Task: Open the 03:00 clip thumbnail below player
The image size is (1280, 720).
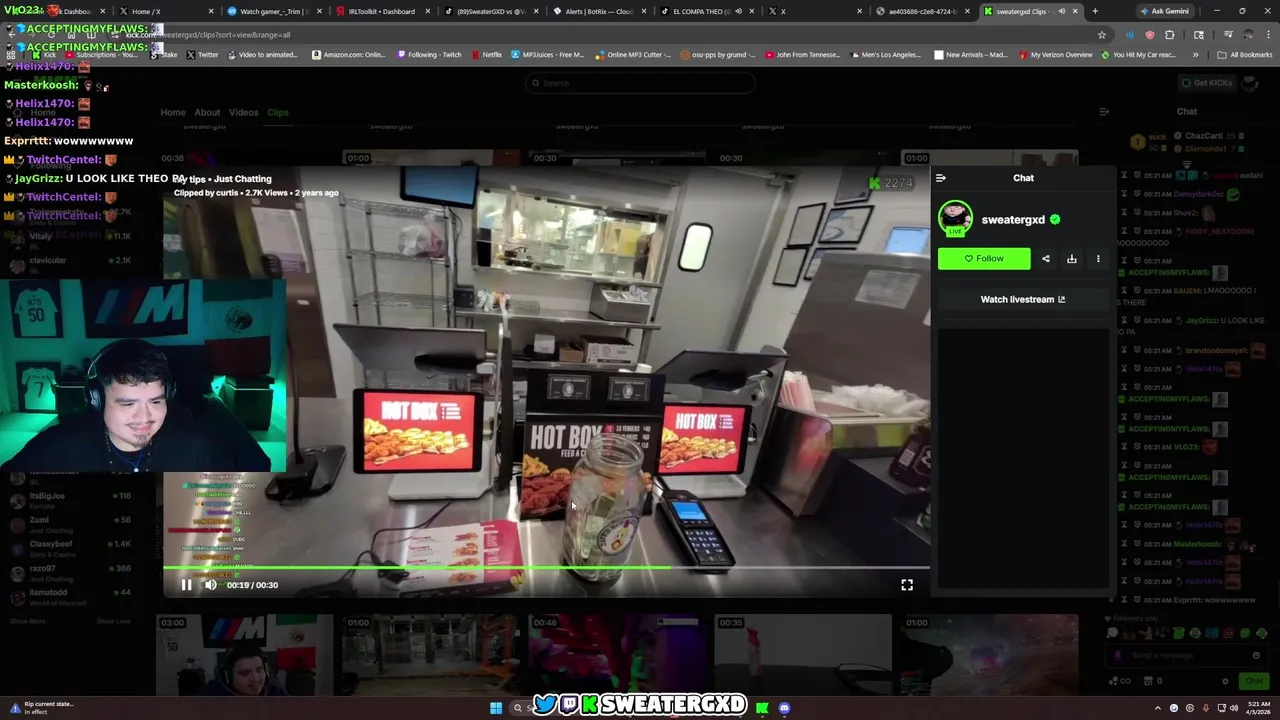Action: [x=245, y=655]
